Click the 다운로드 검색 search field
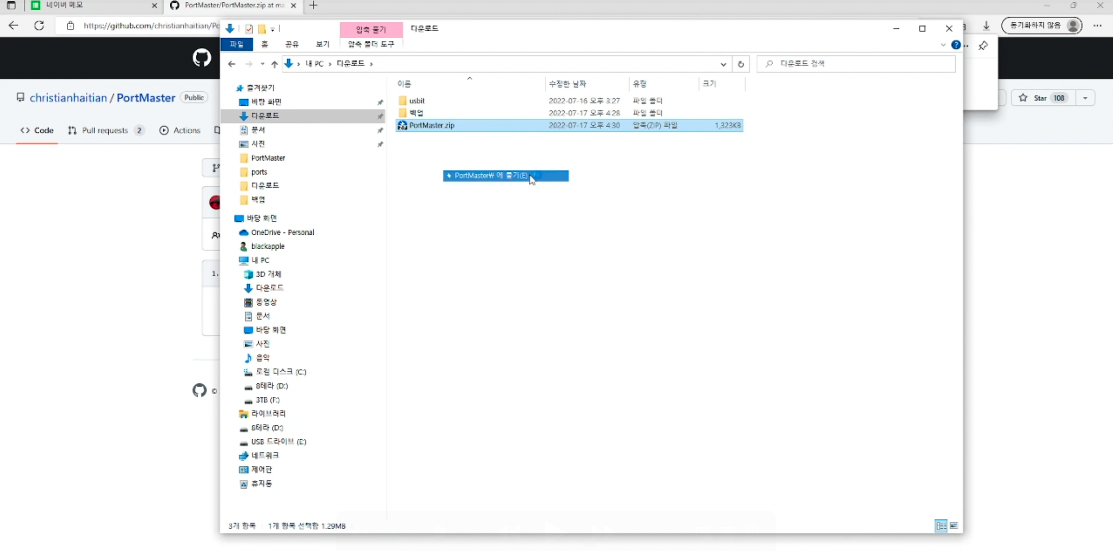1113x551 pixels. 856,64
